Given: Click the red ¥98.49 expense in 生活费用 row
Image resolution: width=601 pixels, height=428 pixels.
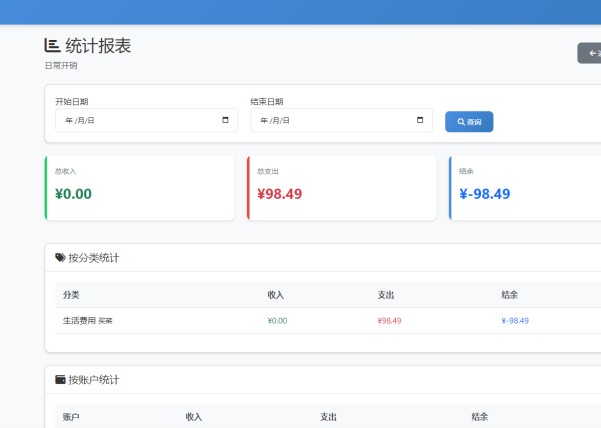Looking at the screenshot, I should (x=389, y=321).
